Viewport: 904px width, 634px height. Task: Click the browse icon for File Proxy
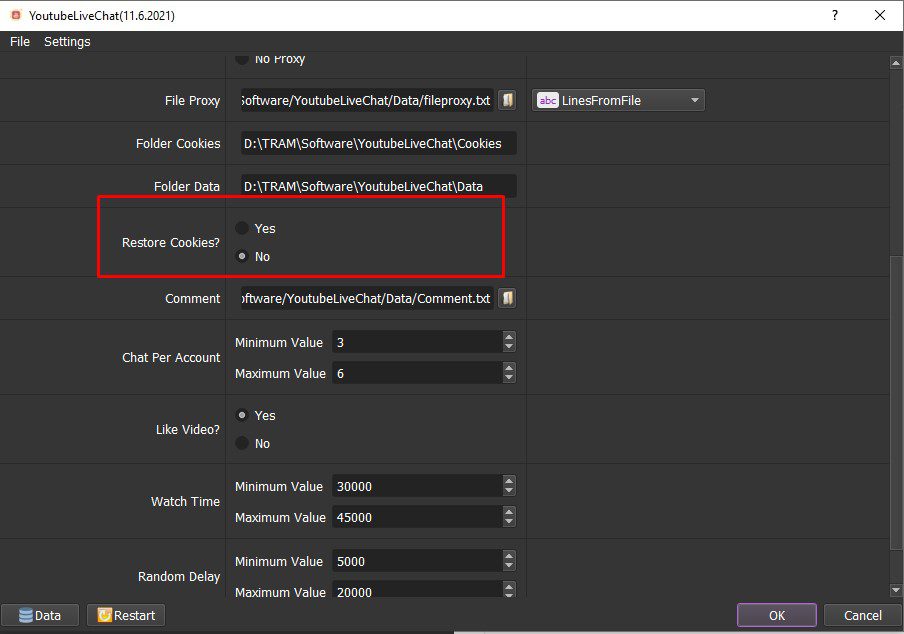pyautogui.click(x=507, y=100)
